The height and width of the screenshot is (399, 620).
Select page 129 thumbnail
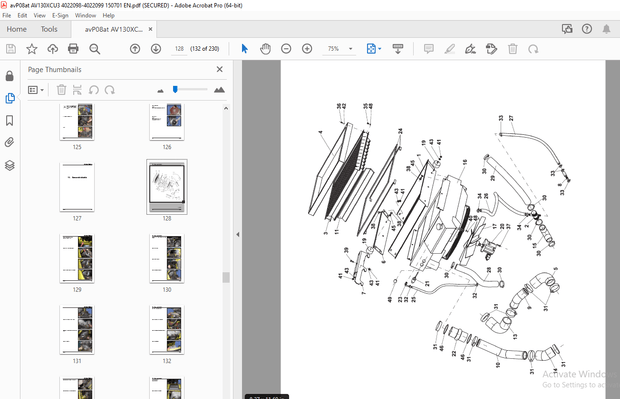pyautogui.click(x=77, y=259)
